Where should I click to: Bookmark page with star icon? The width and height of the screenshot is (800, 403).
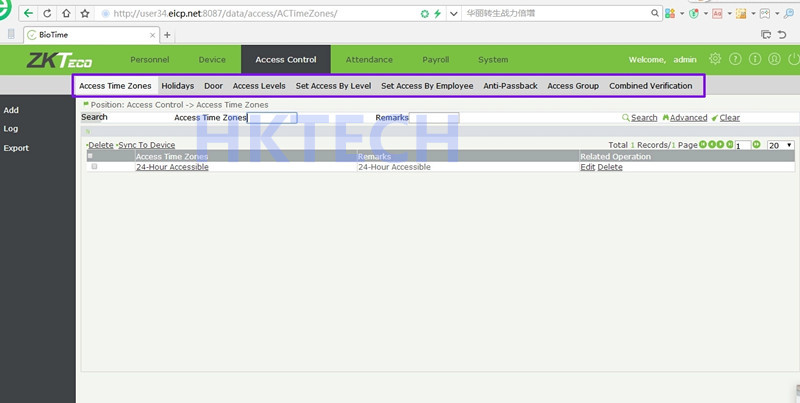pos(87,14)
